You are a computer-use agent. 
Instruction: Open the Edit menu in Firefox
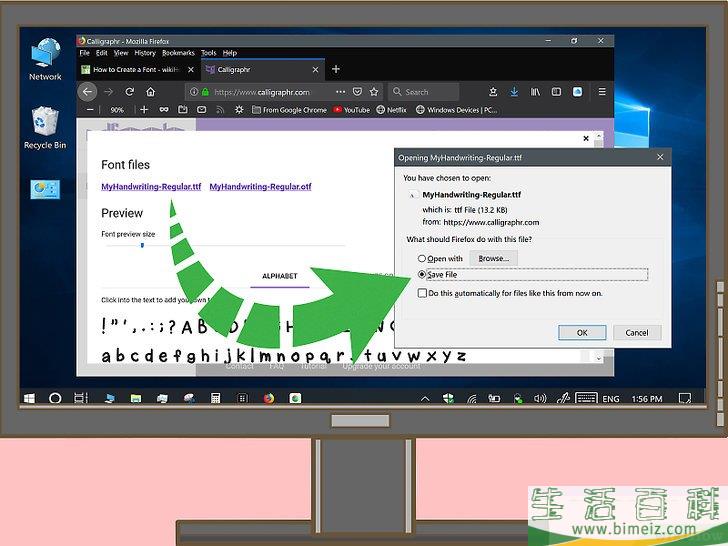coord(102,53)
